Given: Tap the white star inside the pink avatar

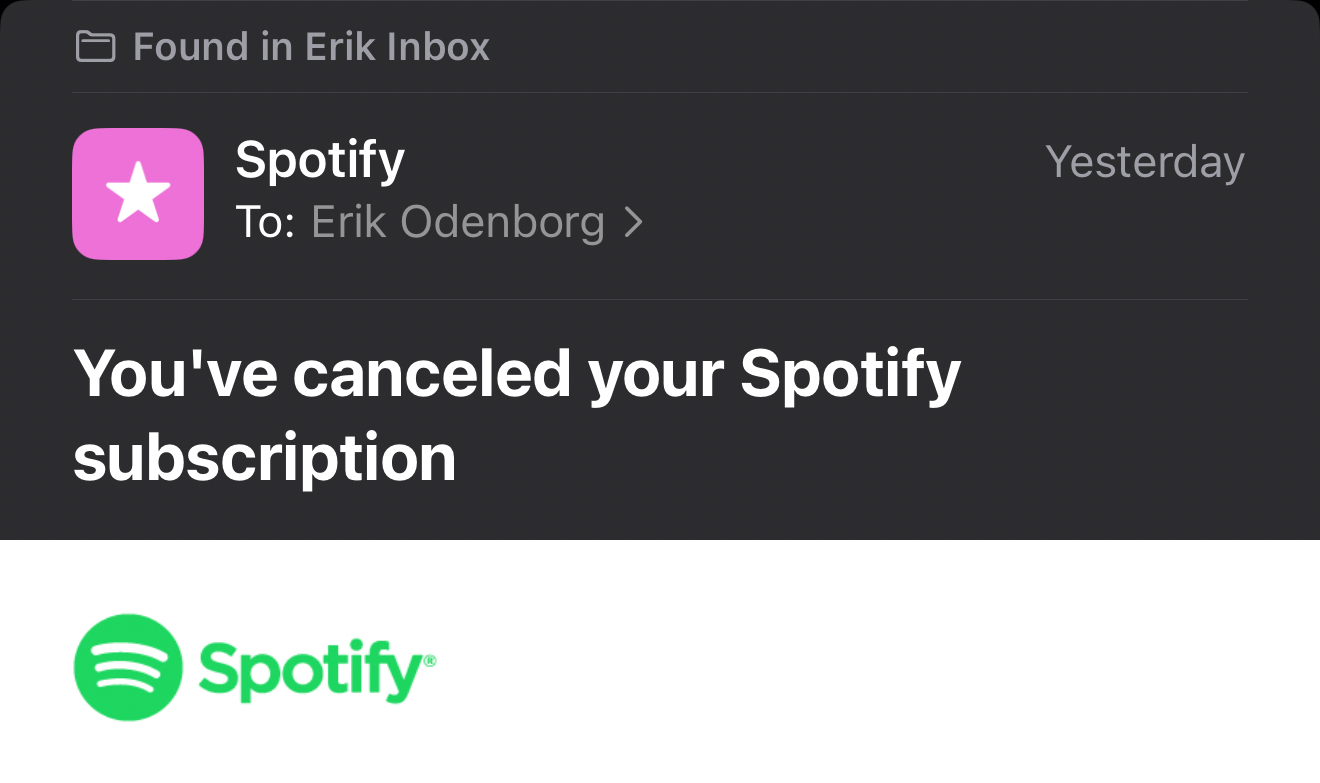Looking at the screenshot, I should click(138, 193).
